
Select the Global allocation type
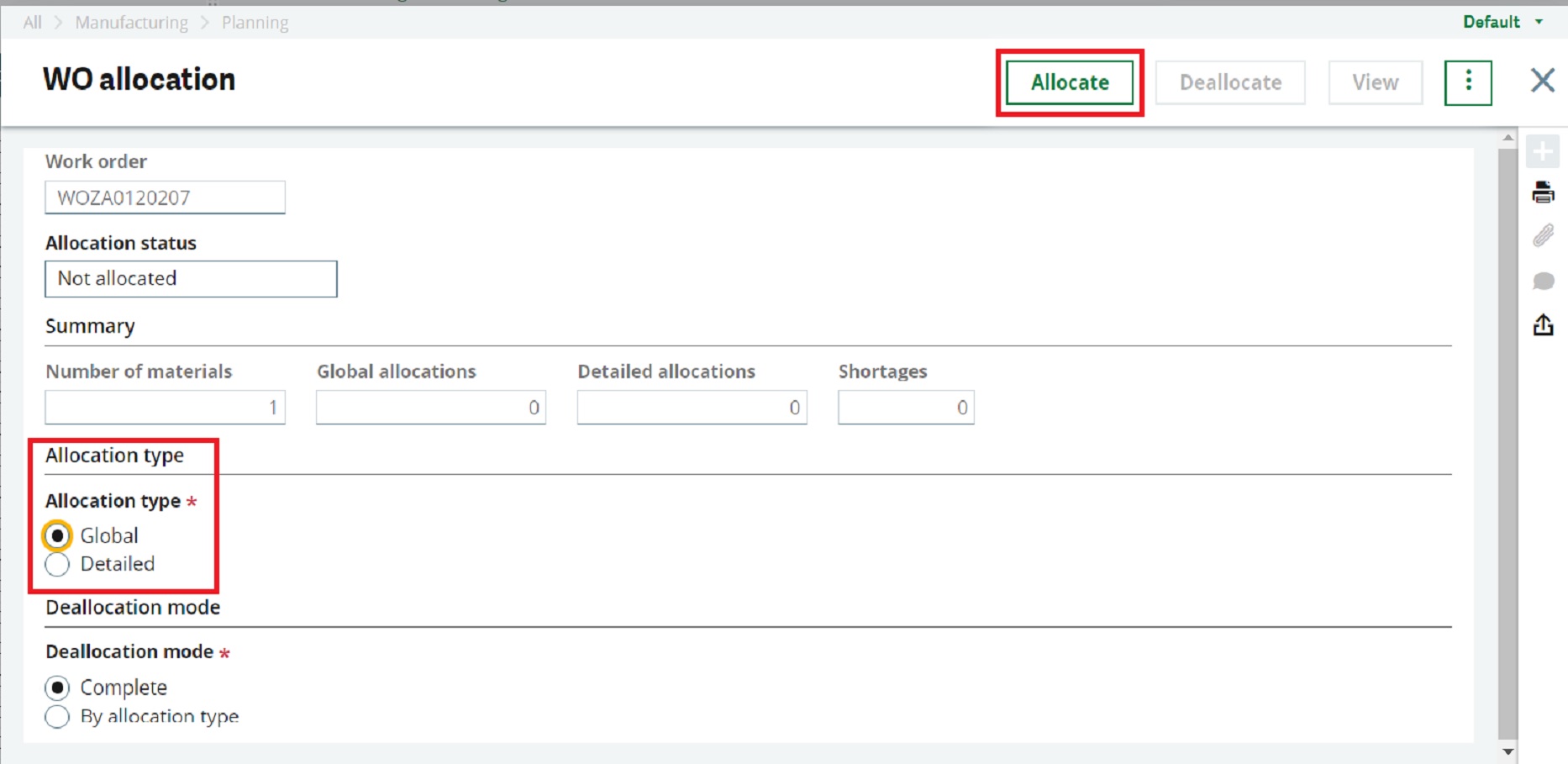pos(55,535)
